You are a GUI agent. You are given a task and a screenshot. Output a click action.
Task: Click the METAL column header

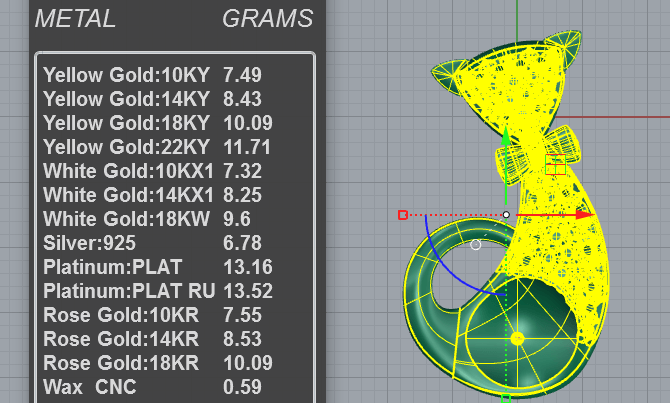(x=75, y=18)
